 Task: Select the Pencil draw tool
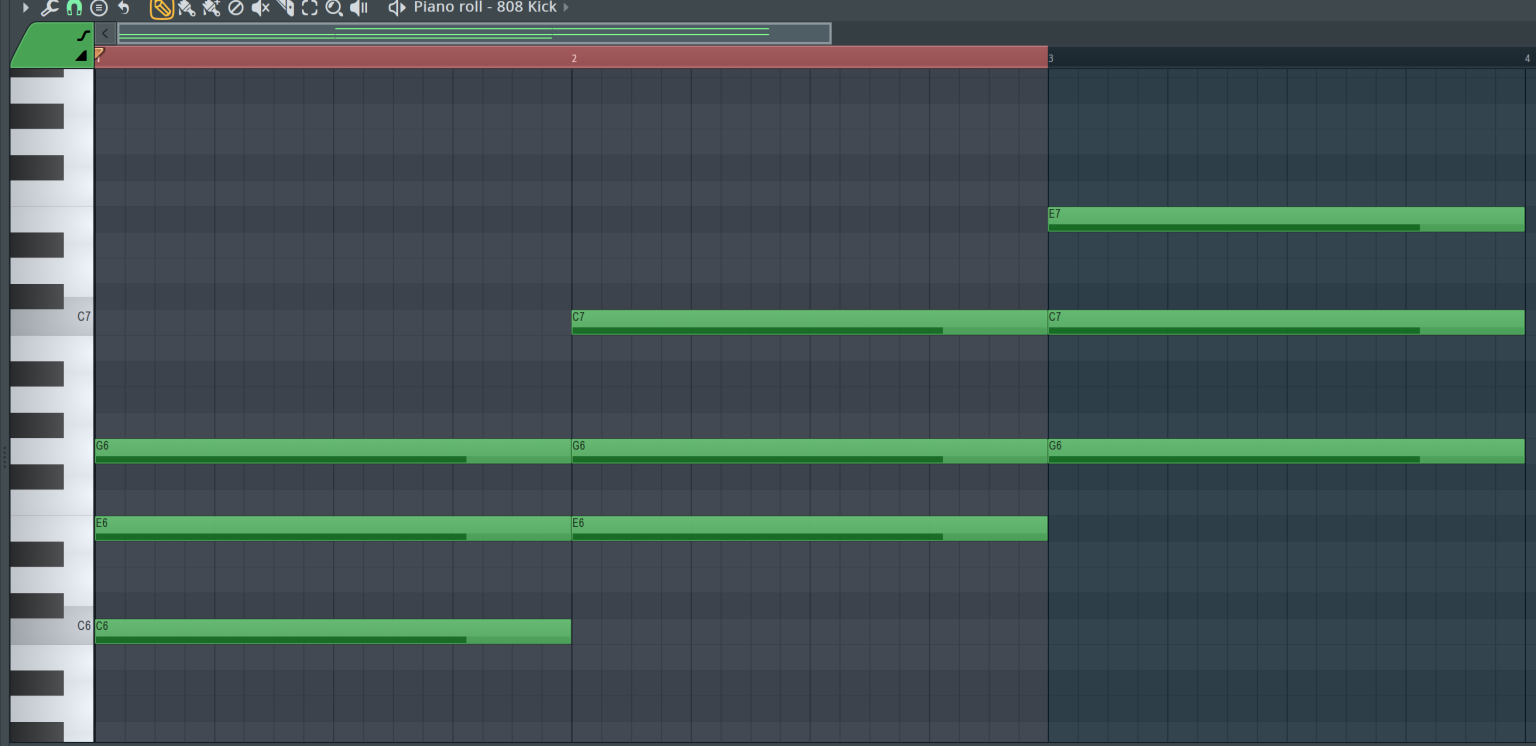click(161, 8)
